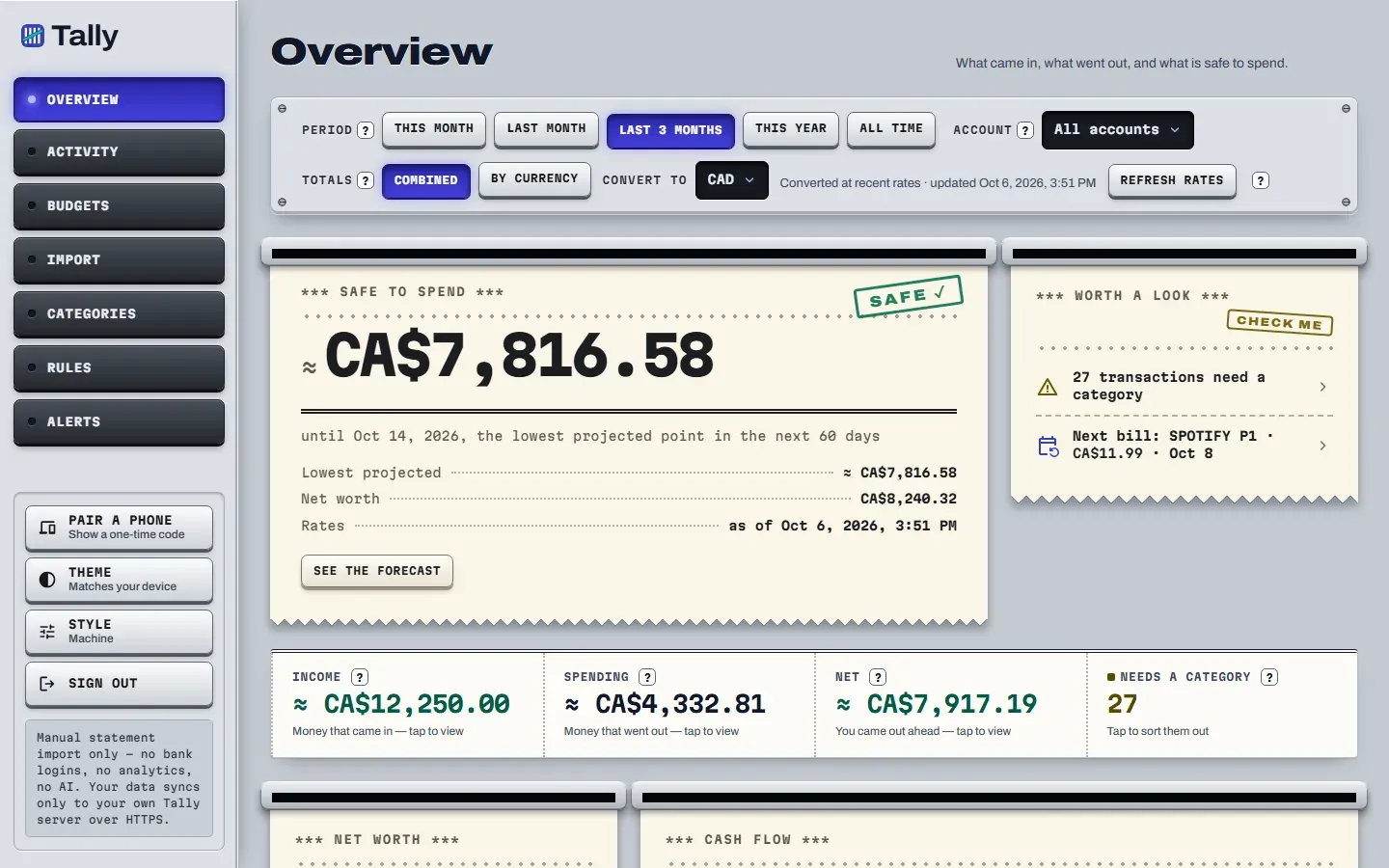Open help for the Account filter

(x=1025, y=130)
